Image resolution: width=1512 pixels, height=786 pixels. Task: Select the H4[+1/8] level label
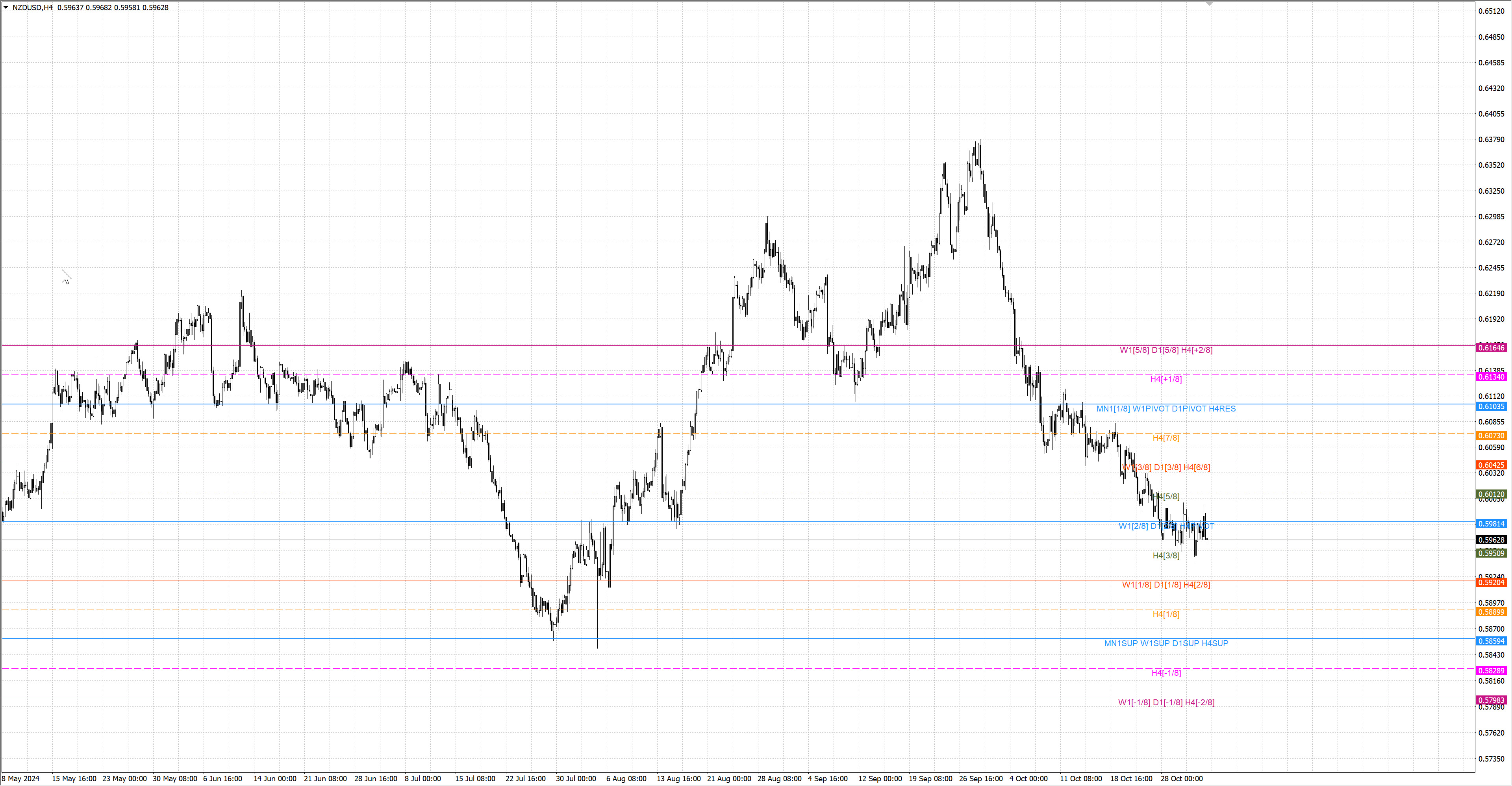point(1165,379)
